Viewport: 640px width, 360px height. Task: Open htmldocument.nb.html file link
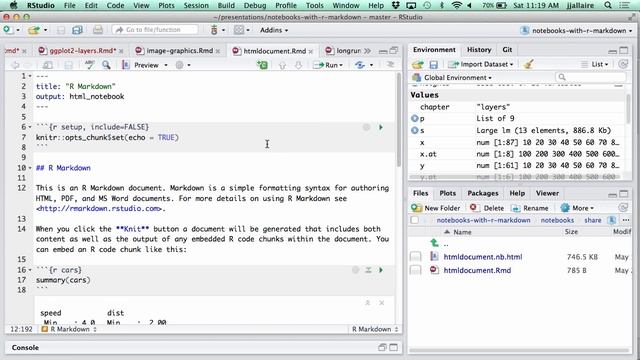pyautogui.click(x=483, y=257)
